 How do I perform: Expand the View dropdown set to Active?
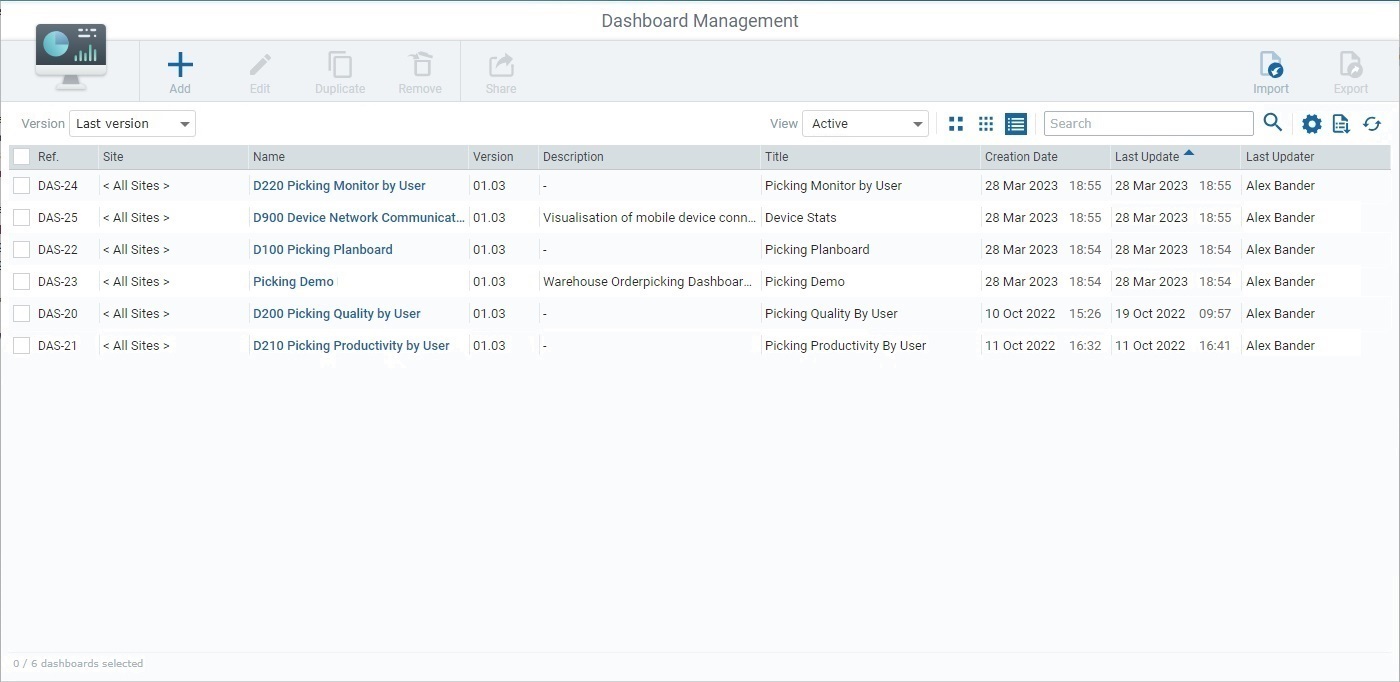coord(864,123)
